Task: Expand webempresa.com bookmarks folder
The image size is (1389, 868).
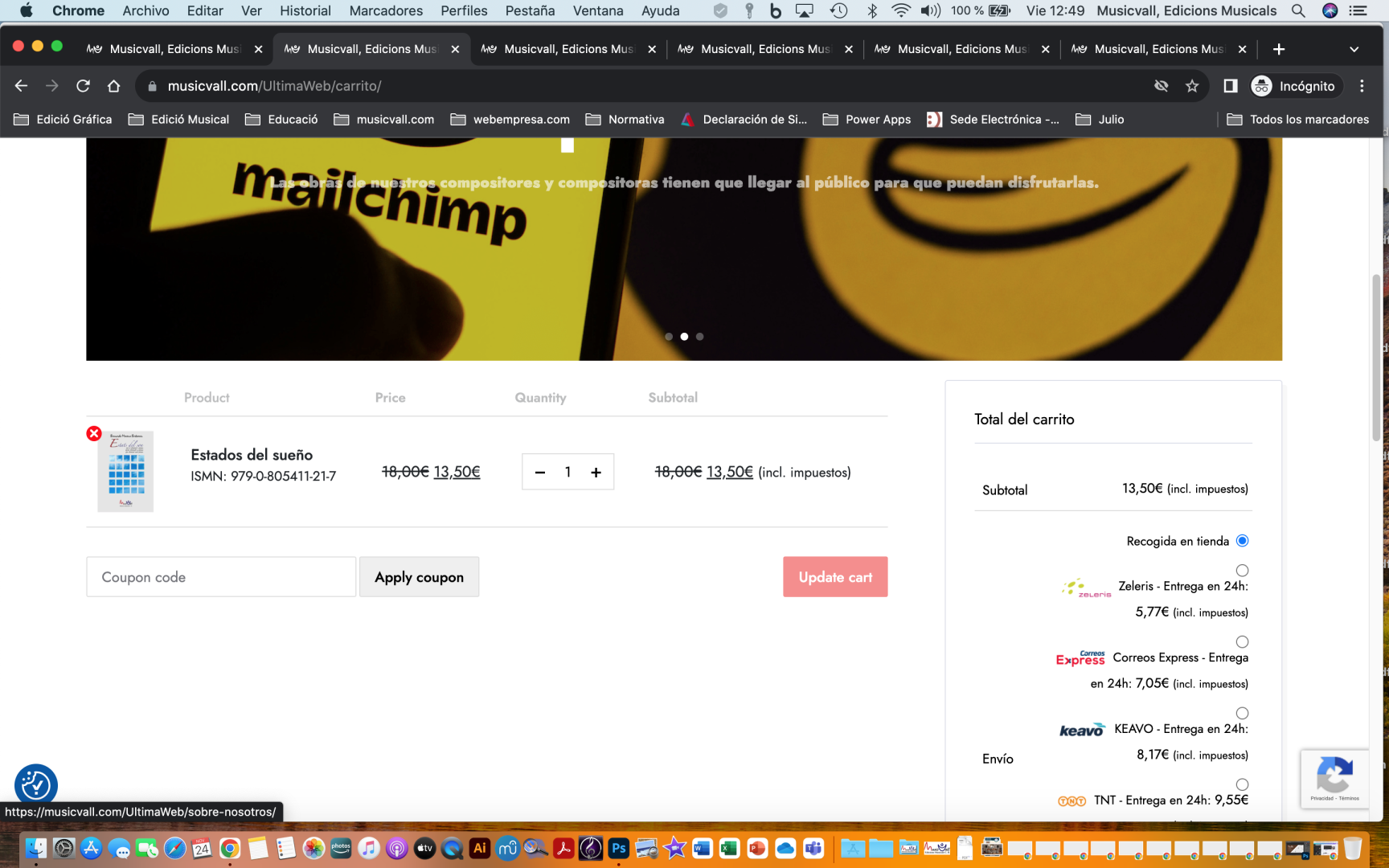Action: [510, 119]
